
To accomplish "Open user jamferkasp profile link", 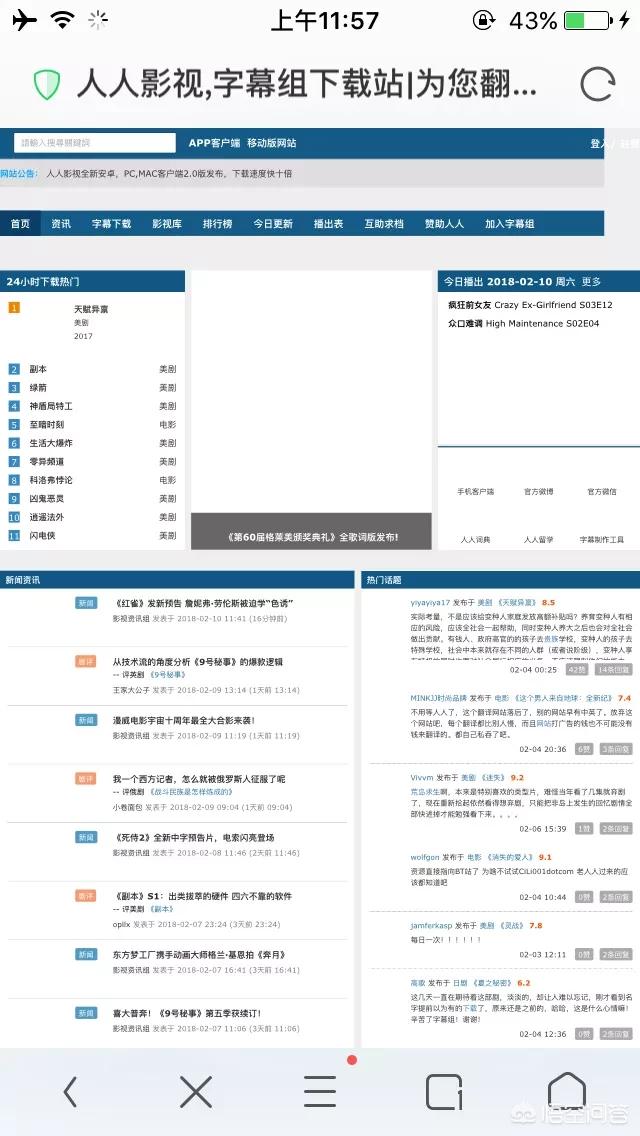I will (431, 926).
